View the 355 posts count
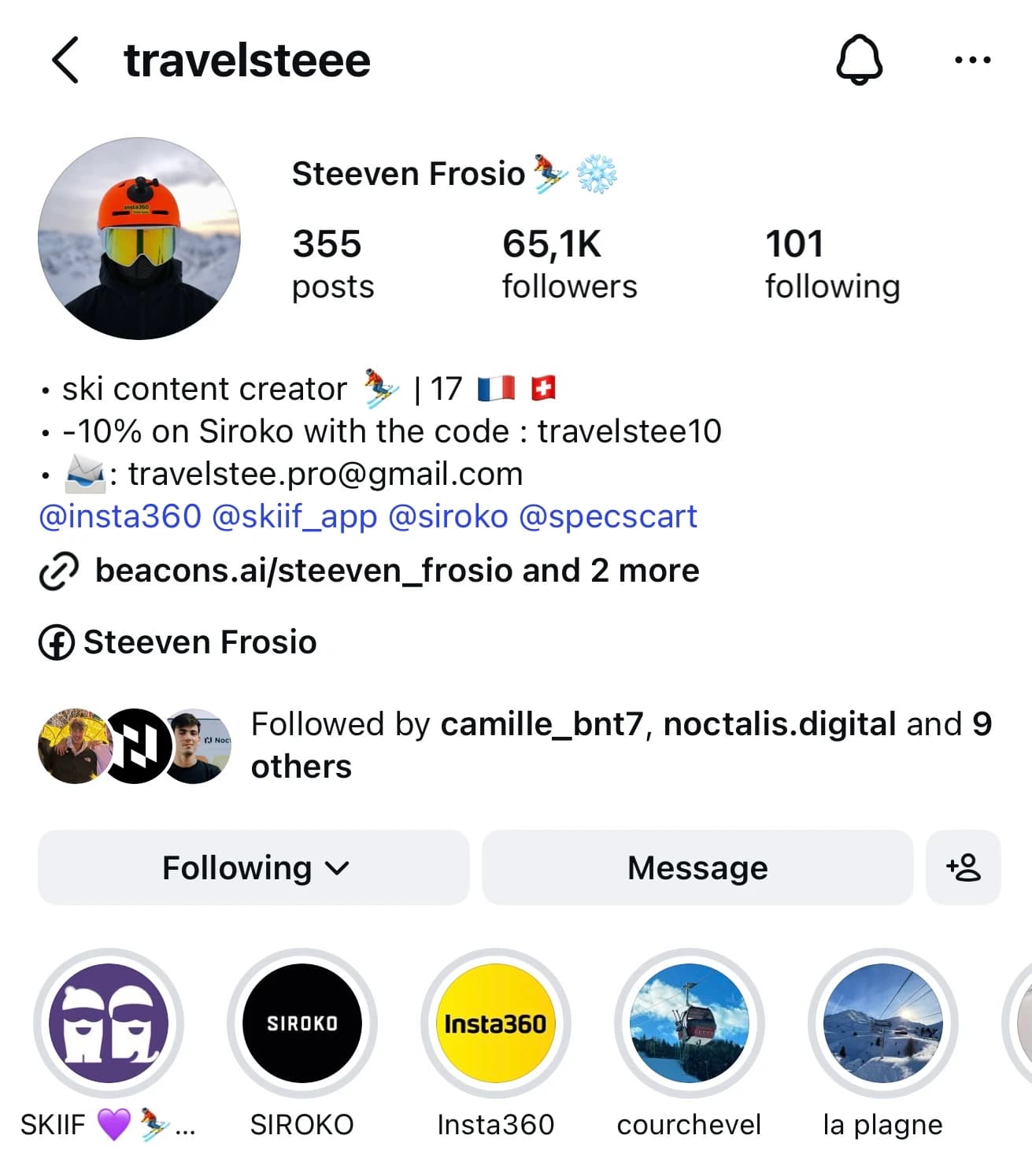Image resolution: width=1032 pixels, height=1176 pixels. coord(333,264)
